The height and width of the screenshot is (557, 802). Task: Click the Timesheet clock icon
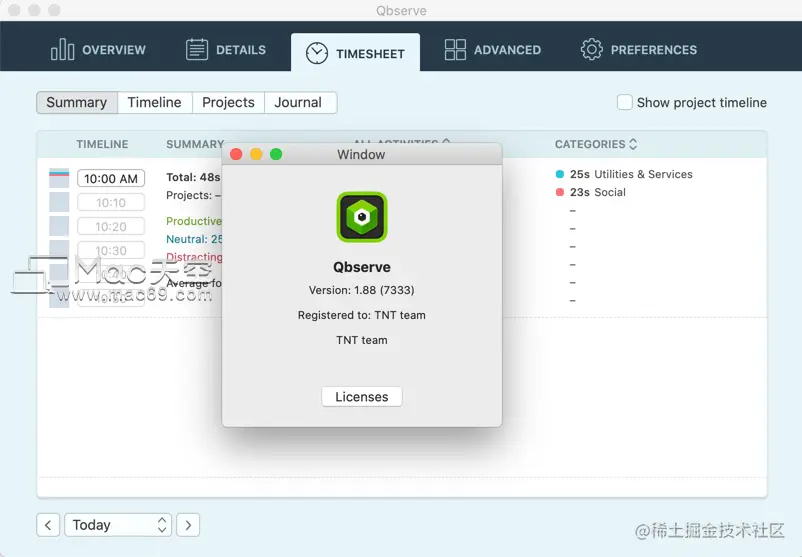tap(317, 53)
